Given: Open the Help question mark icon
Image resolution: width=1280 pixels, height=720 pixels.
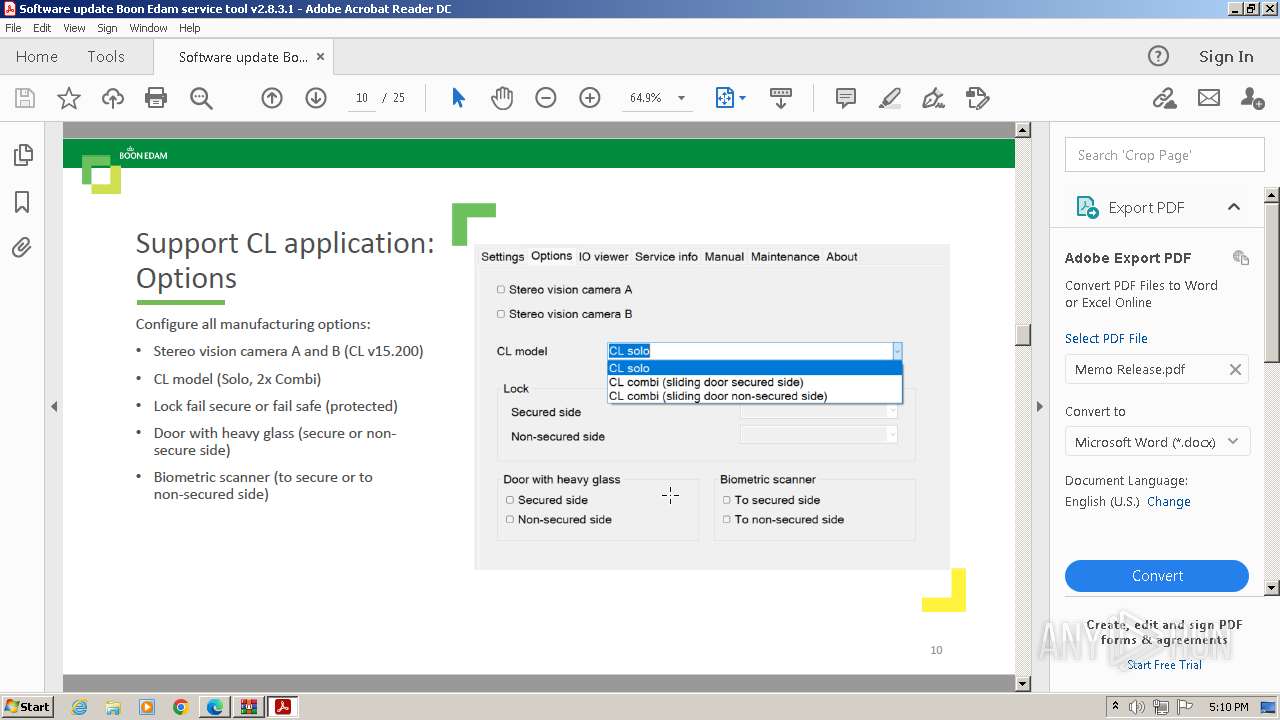Looking at the screenshot, I should (x=1158, y=56).
